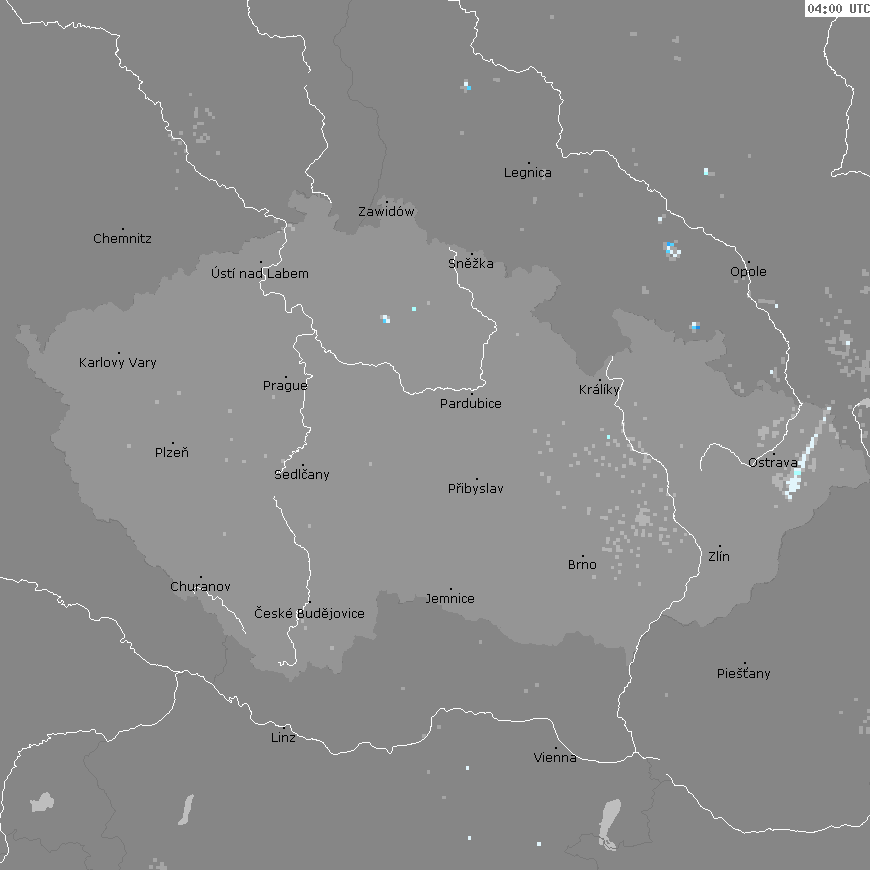Screen dimensions: 870x870
Task: Select the Prague city marker
Action: pos(286,376)
